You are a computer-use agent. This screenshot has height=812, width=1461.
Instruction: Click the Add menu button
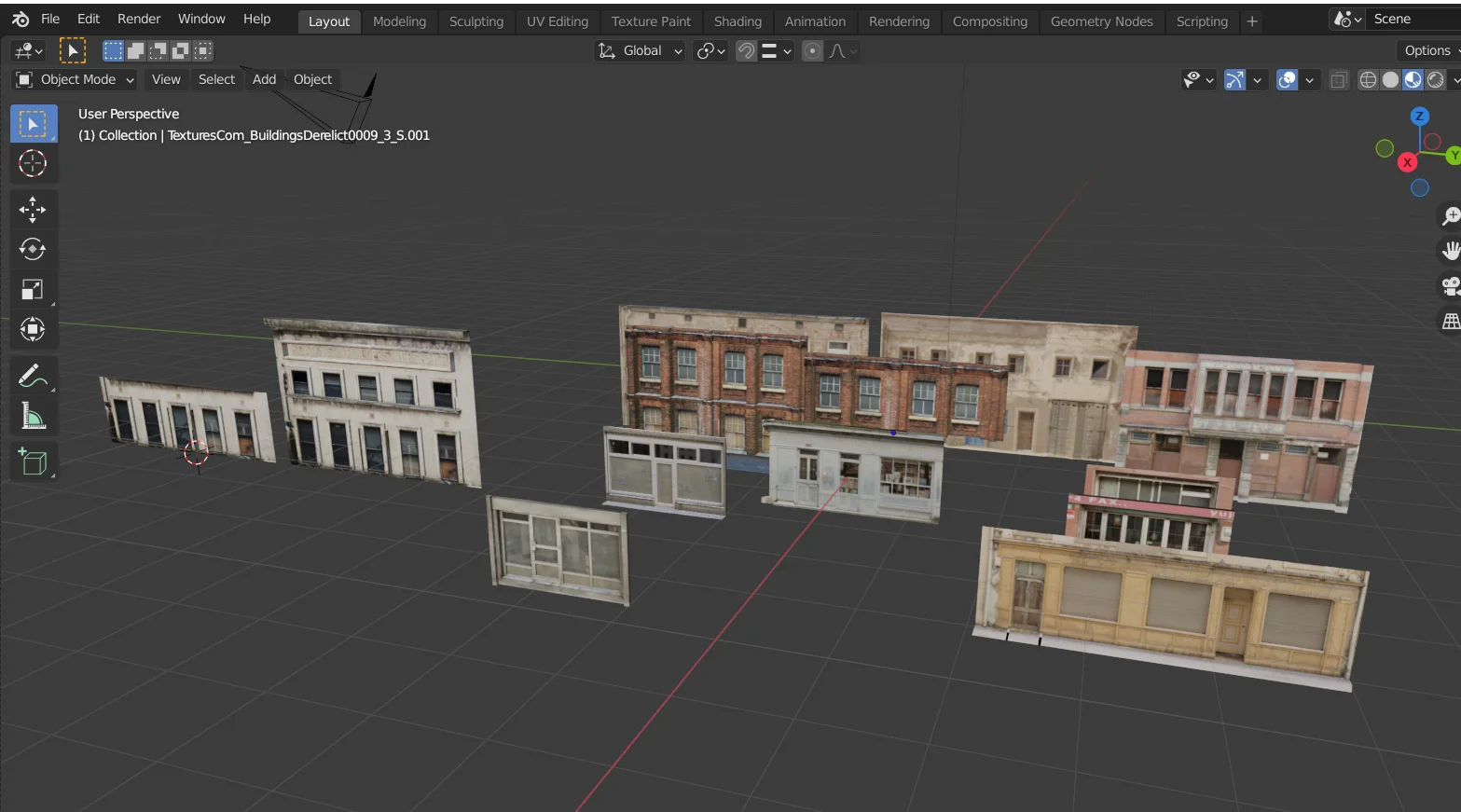coord(264,80)
